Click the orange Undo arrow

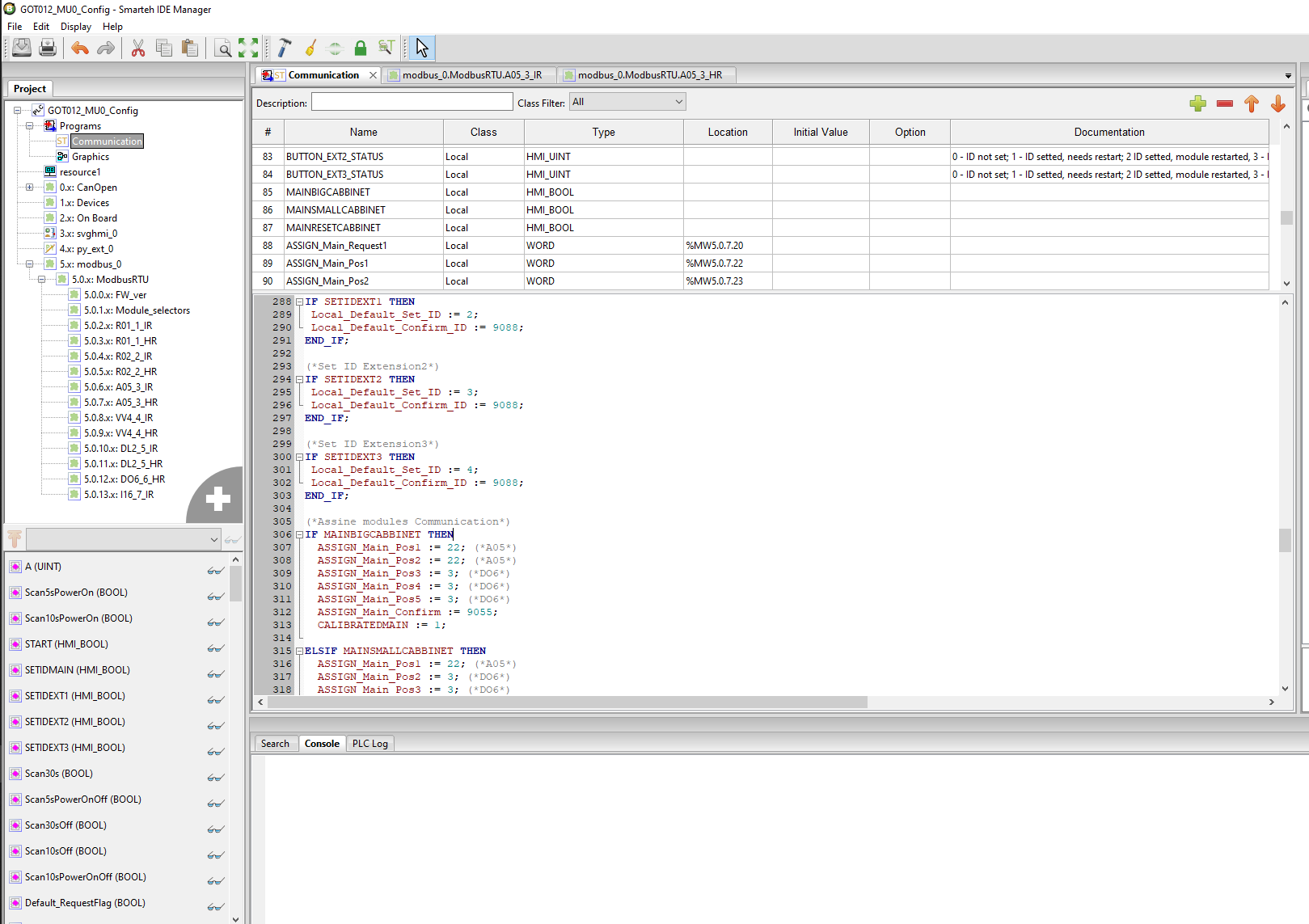tap(79, 49)
